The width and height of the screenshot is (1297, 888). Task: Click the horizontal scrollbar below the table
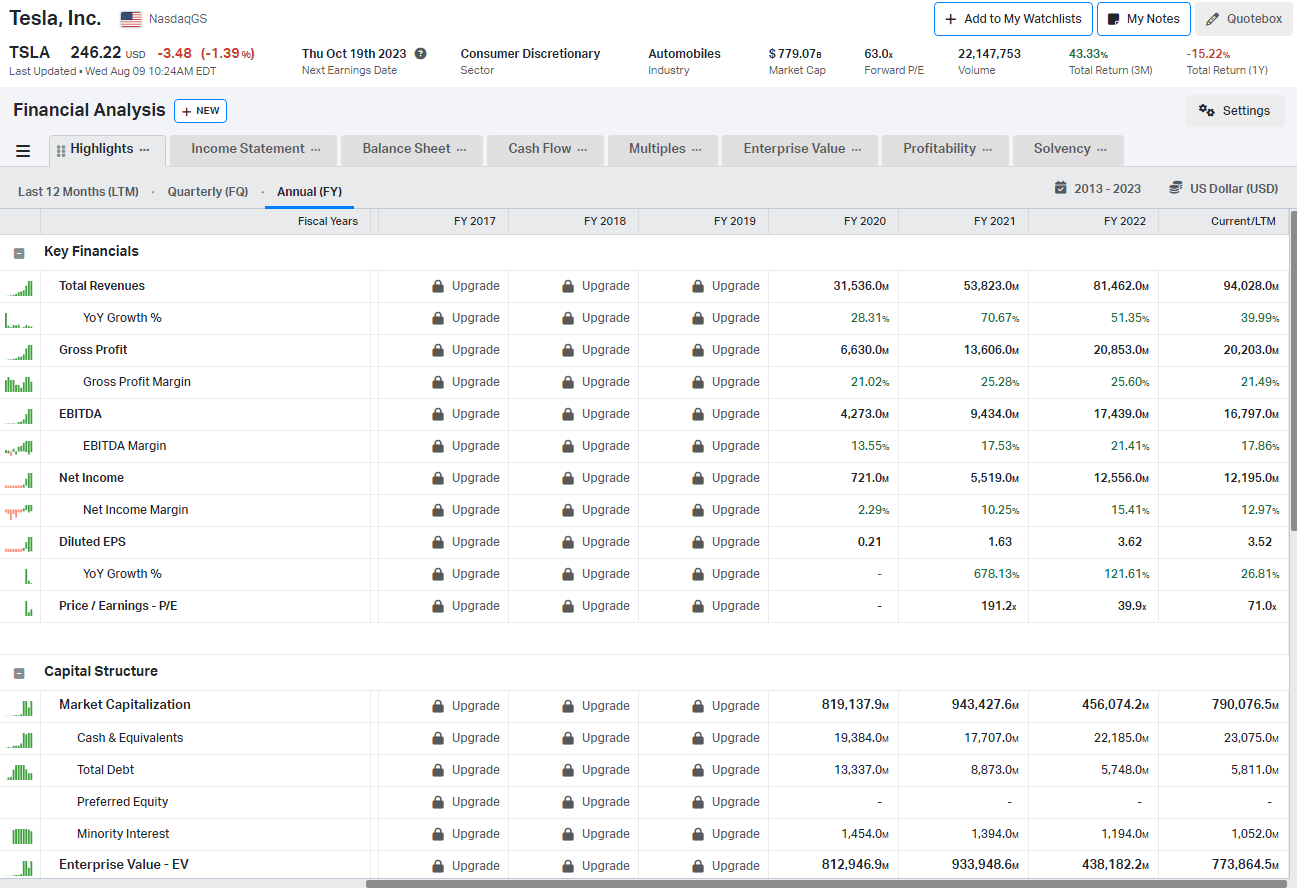tap(826, 883)
